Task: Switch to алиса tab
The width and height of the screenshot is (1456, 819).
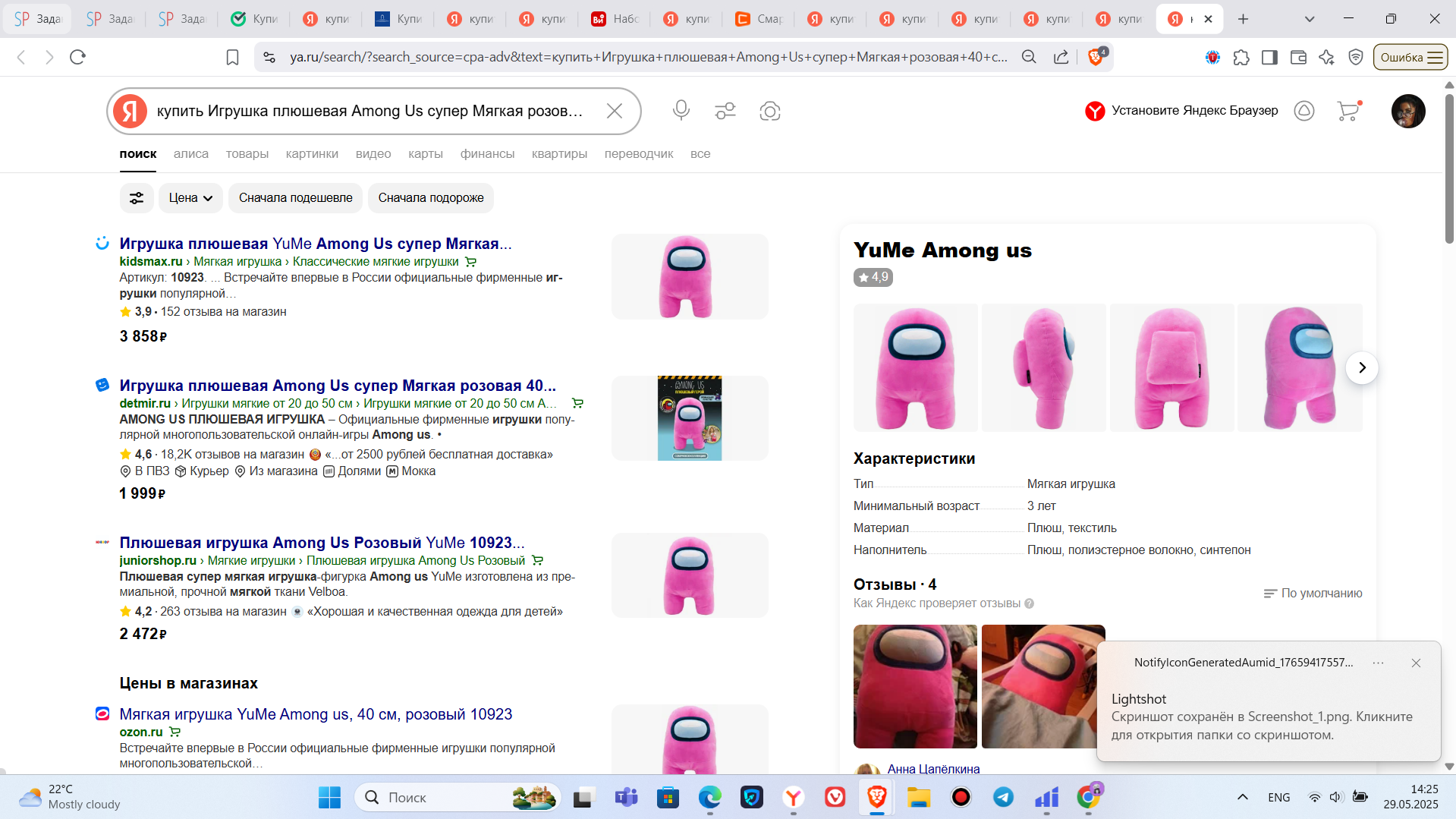Action: (191, 153)
